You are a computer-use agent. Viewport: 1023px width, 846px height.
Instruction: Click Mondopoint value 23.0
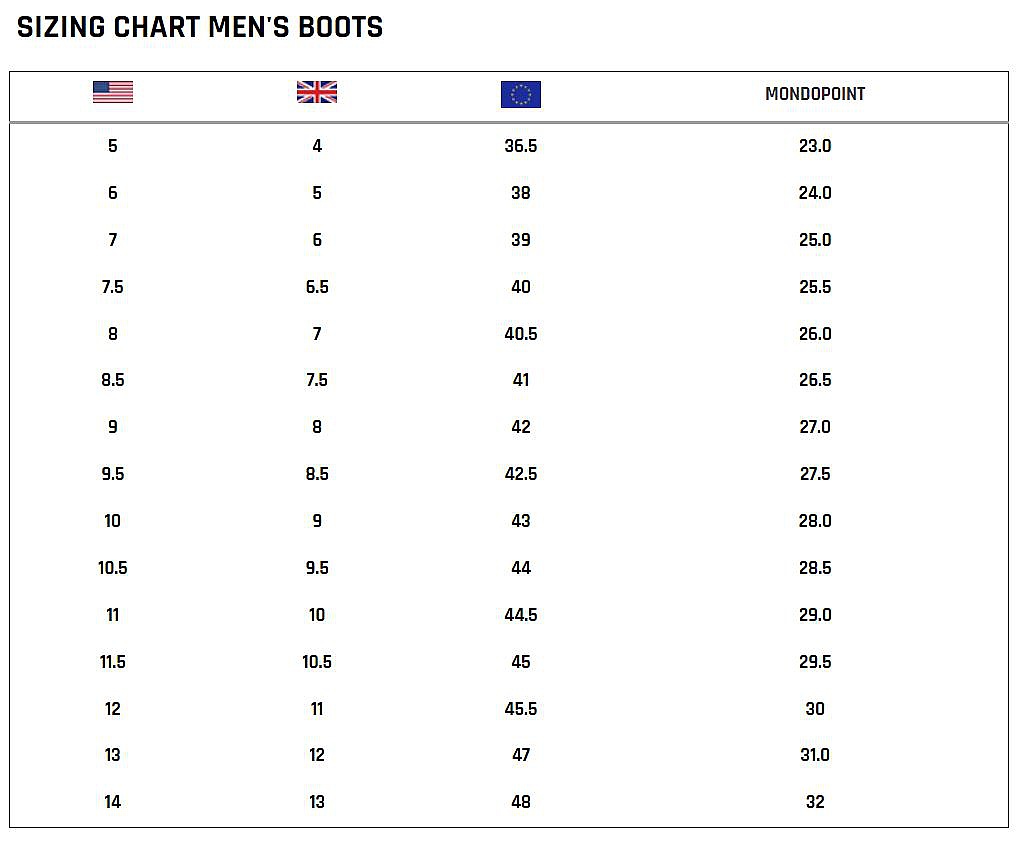pyautogui.click(x=815, y=146)
